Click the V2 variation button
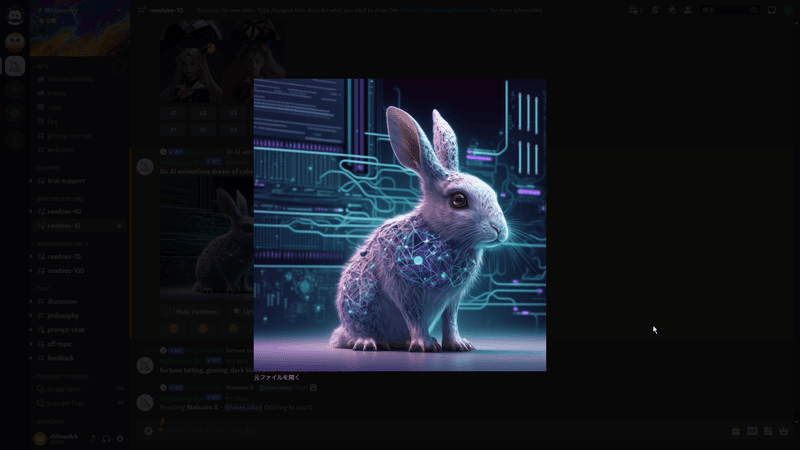The width and height of the screenshot is (800, 450). [x=203, y=130]
